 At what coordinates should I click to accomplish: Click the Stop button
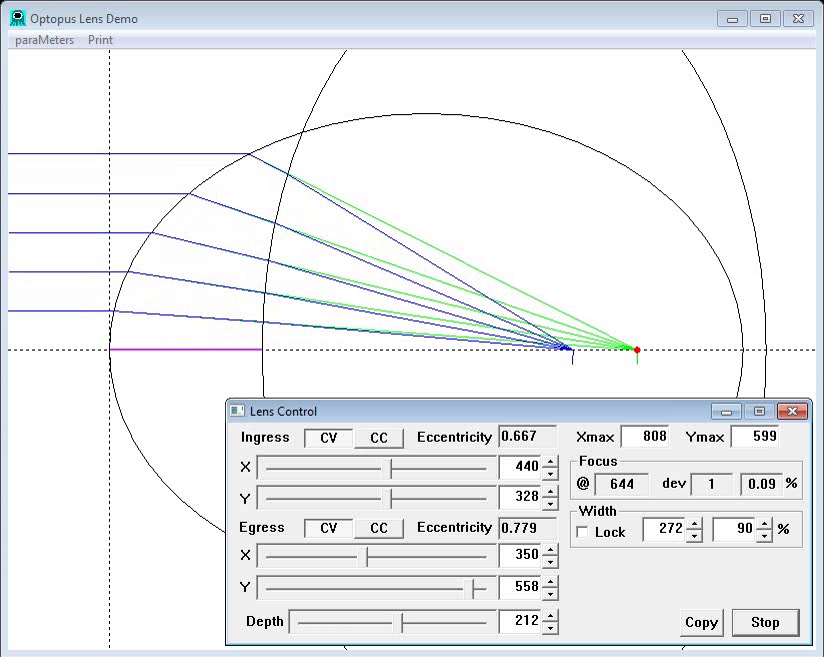(x=765, y=623)
